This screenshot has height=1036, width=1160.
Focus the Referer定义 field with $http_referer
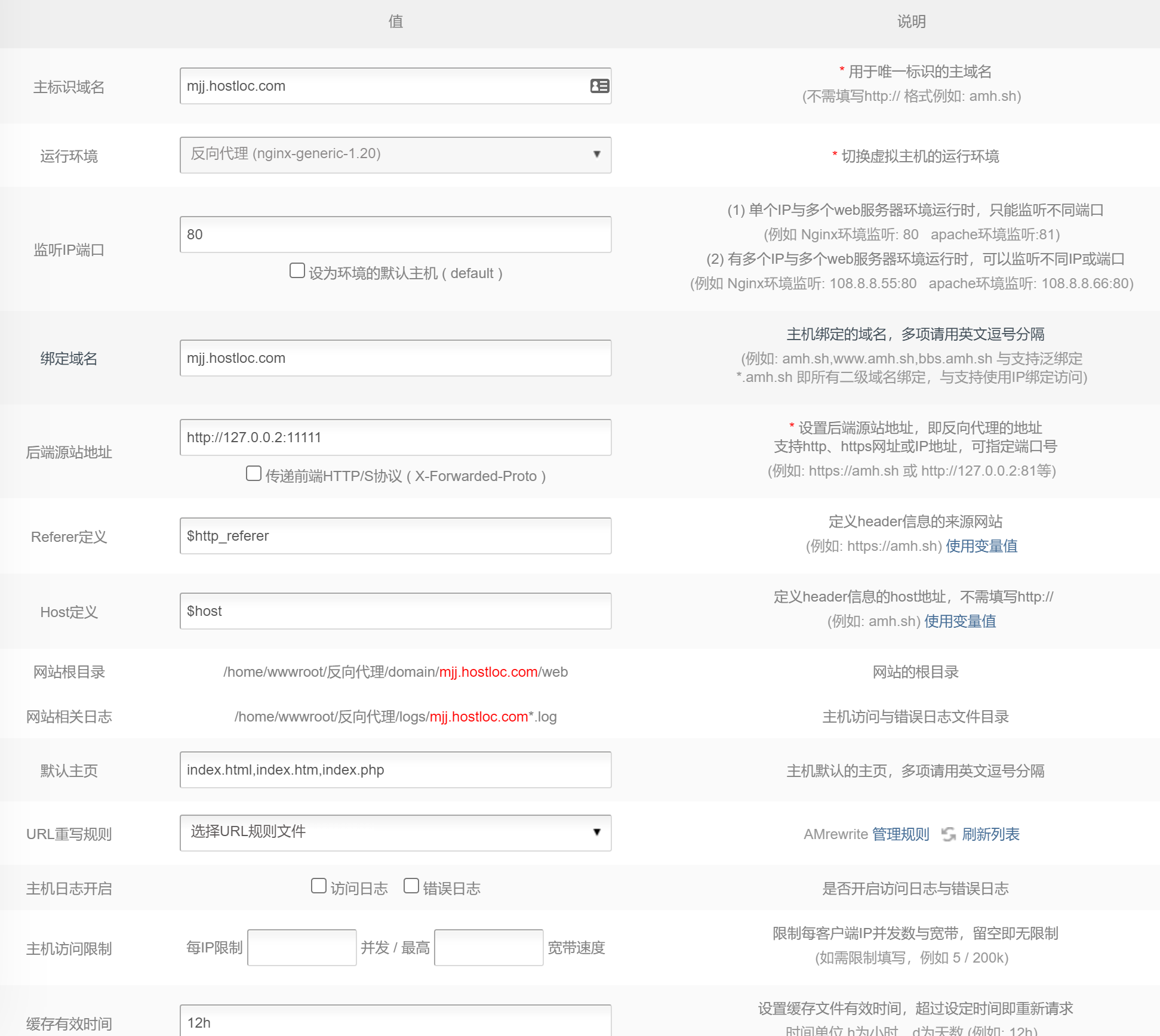point(395,536)
